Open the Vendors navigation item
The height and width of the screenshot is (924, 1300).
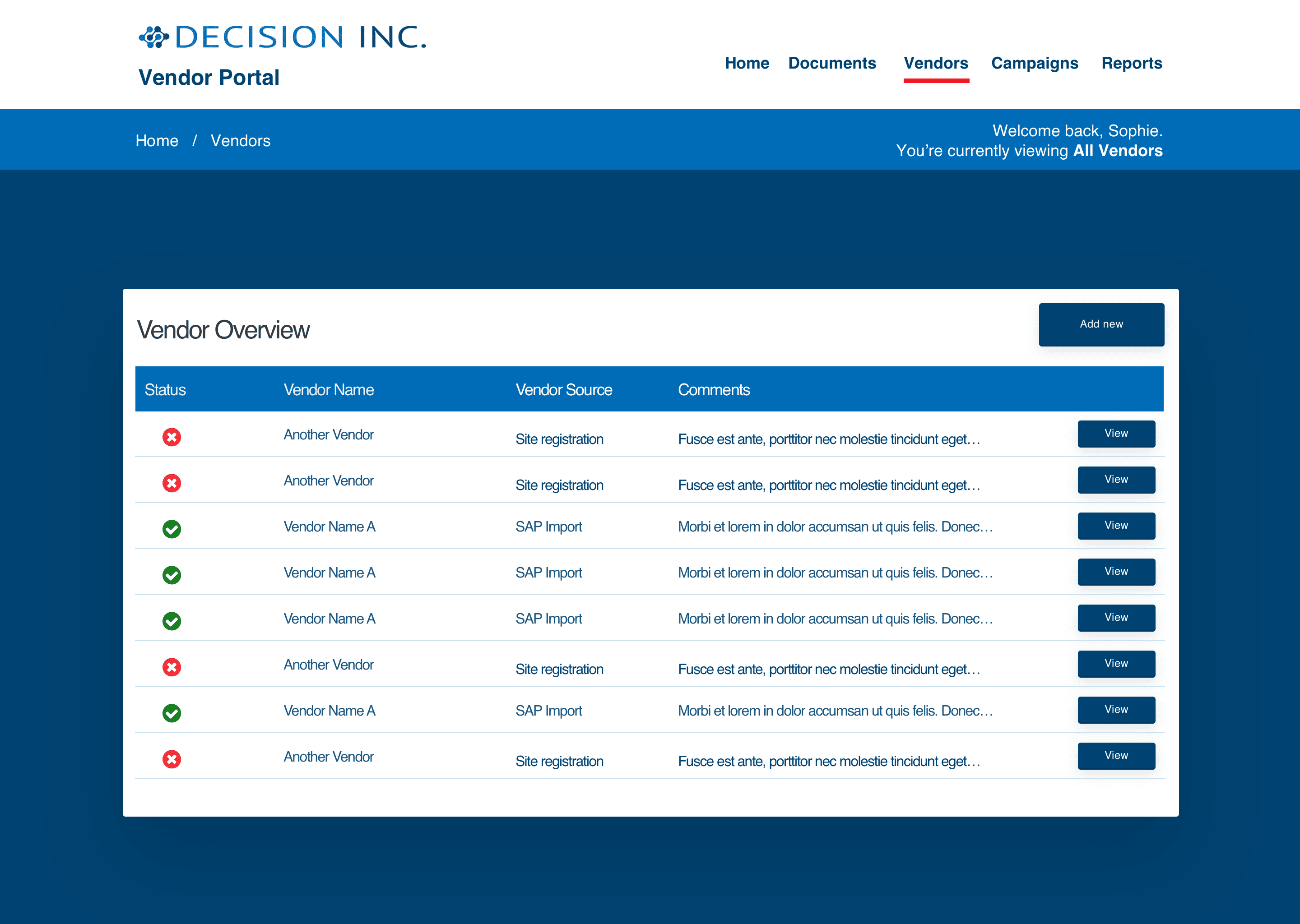click(936, 63)
